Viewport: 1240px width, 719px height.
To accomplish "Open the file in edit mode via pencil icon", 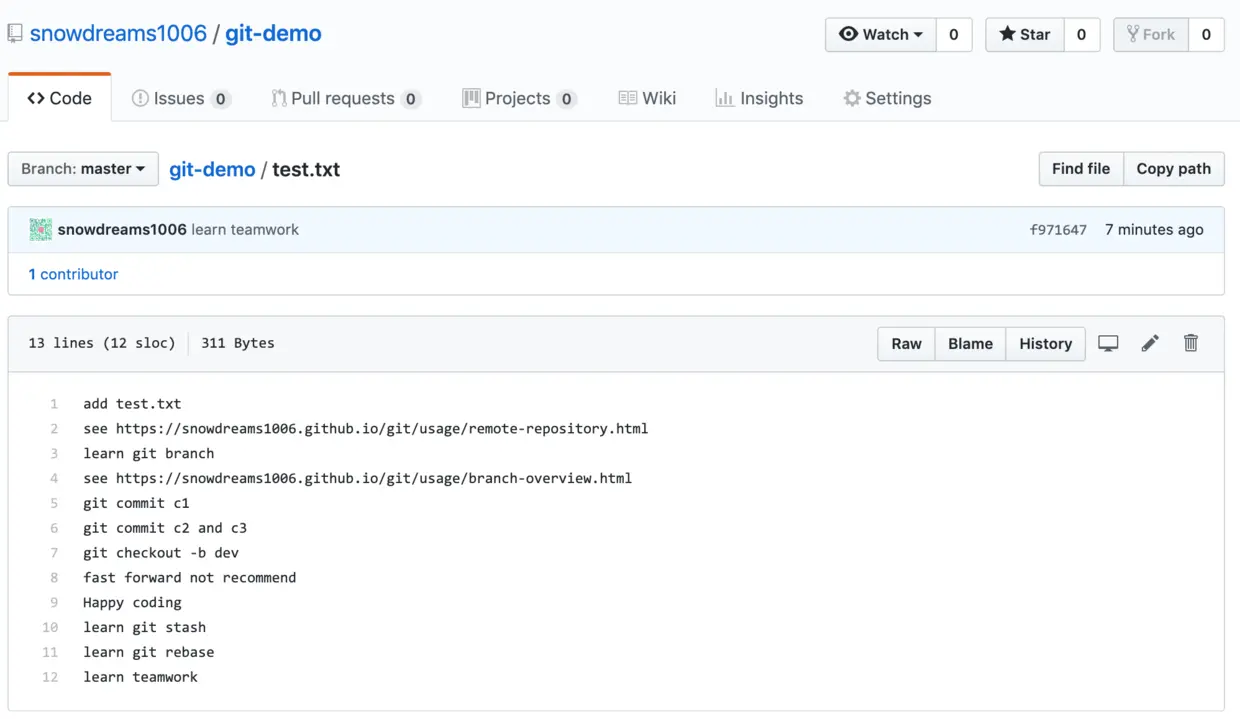I will [x=1149, y=343].
